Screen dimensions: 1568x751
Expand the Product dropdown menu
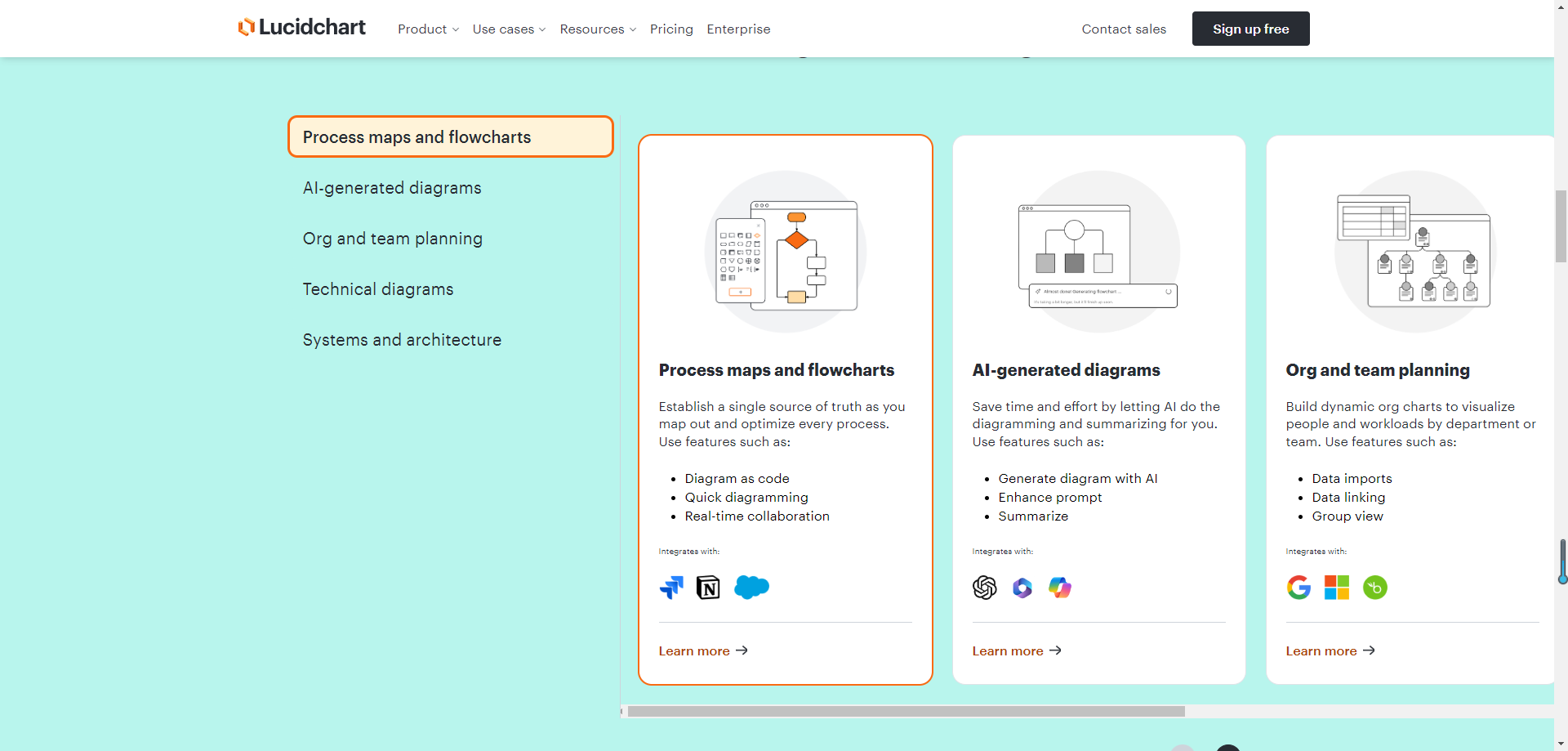click(428, 29)
